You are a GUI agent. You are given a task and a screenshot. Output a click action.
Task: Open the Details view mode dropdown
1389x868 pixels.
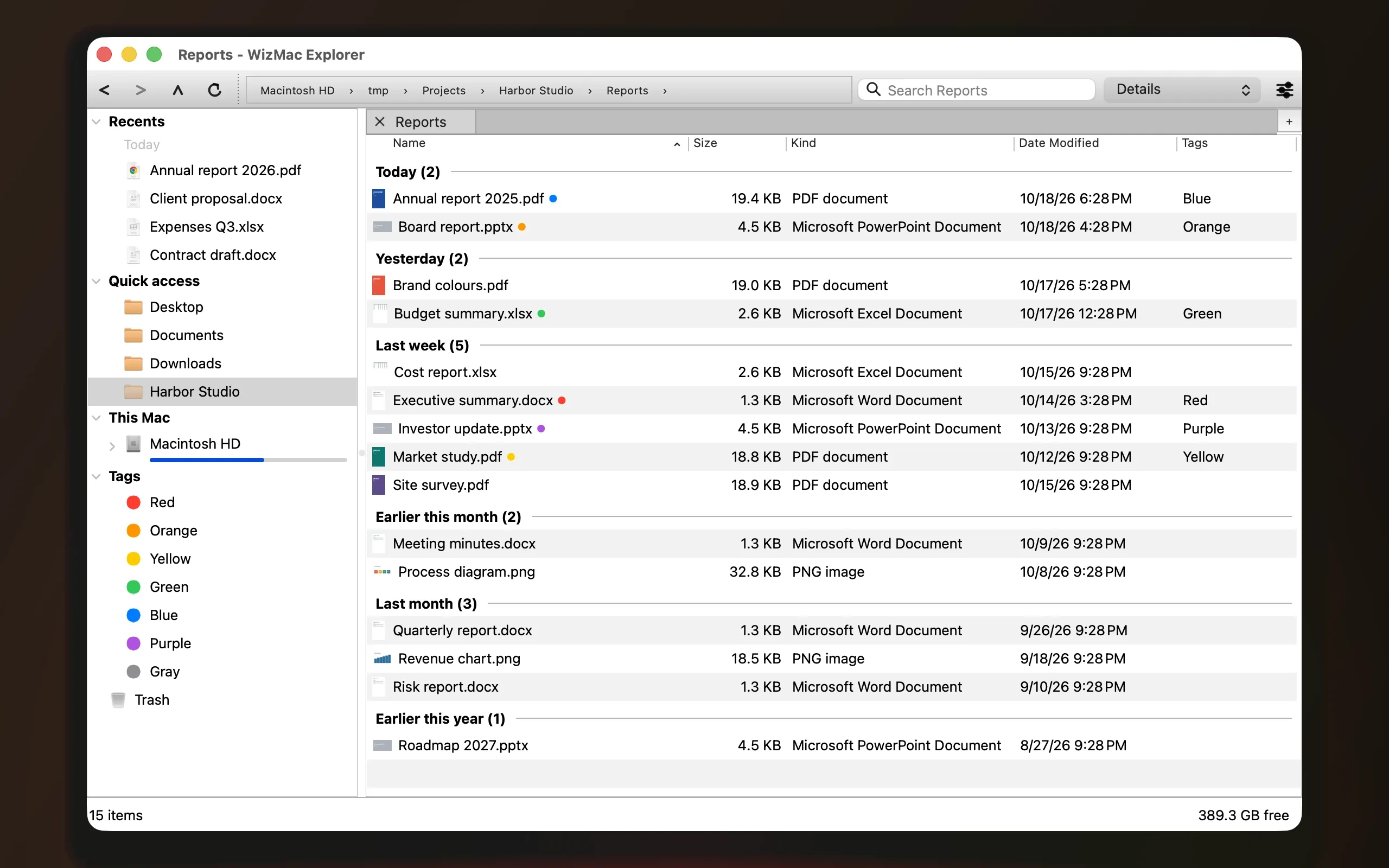tap(1182, 90)
